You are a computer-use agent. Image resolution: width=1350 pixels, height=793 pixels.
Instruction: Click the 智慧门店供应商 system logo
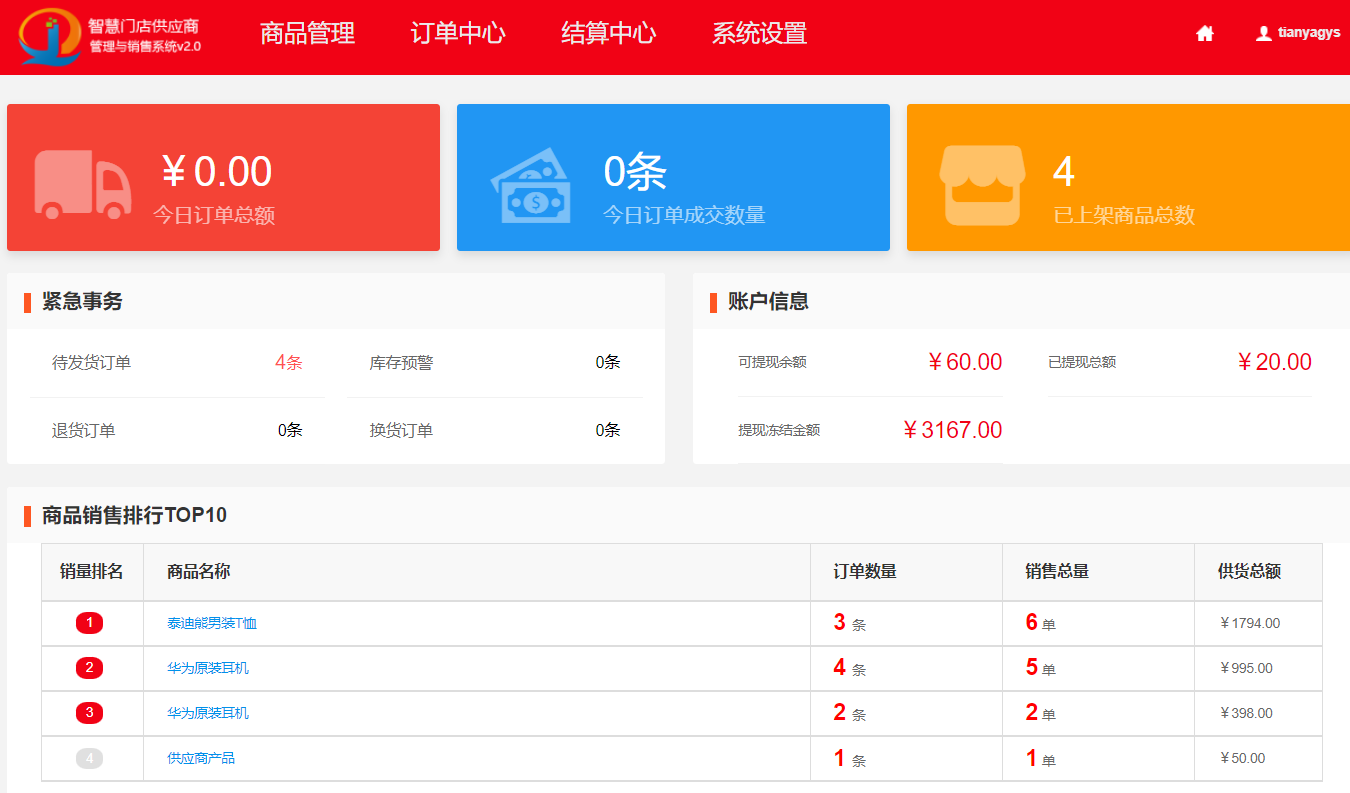pos(110,36)
